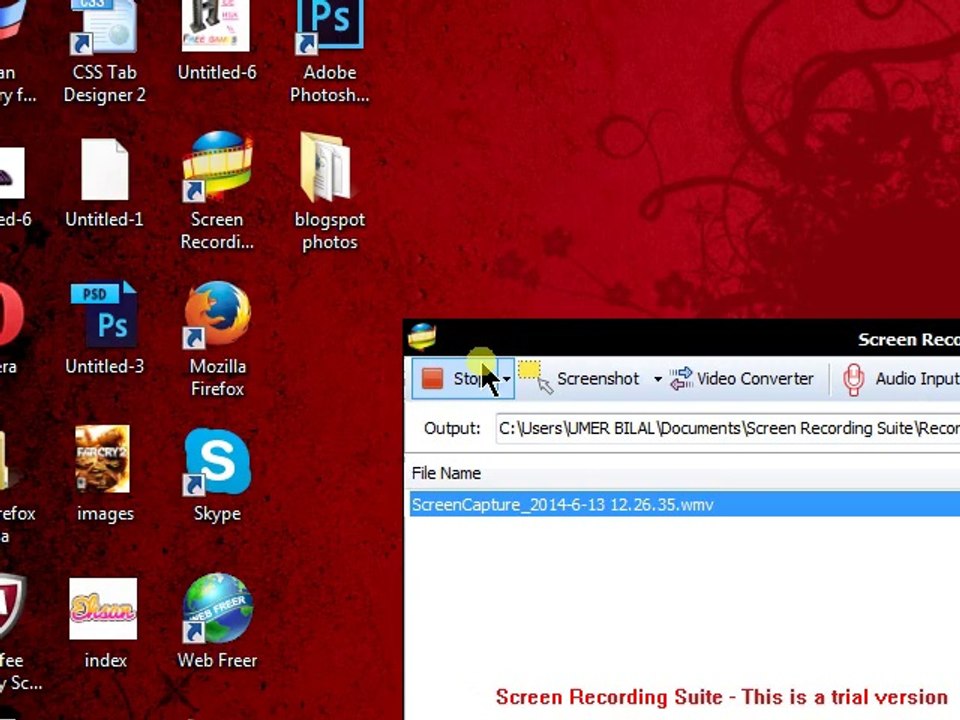This screenshot has width=960, height=720.
Task: Open the Adobe Photoshop desktop shortcut
Action: coord(329,52)
